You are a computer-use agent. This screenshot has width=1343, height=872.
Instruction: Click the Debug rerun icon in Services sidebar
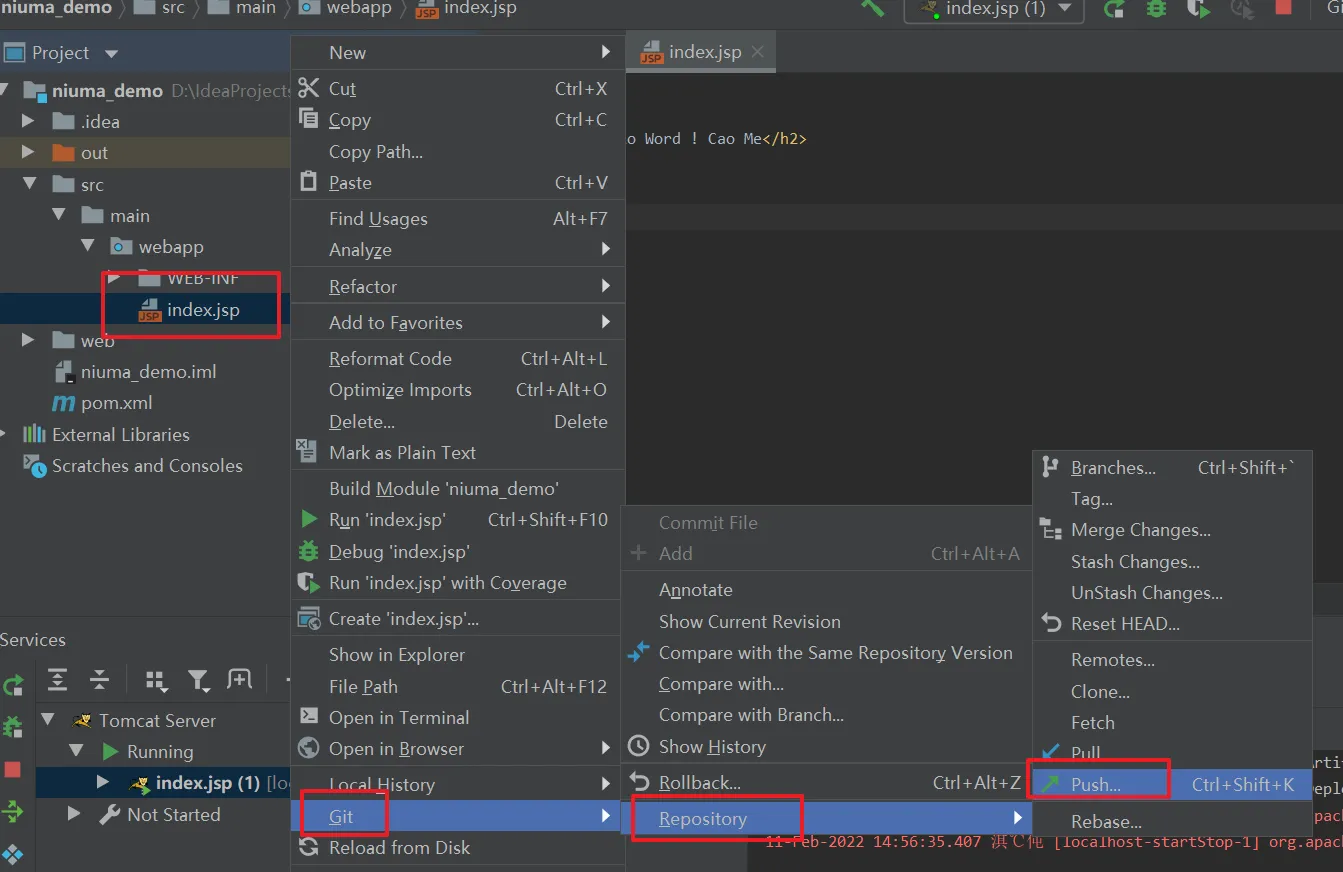pos(12,727)
